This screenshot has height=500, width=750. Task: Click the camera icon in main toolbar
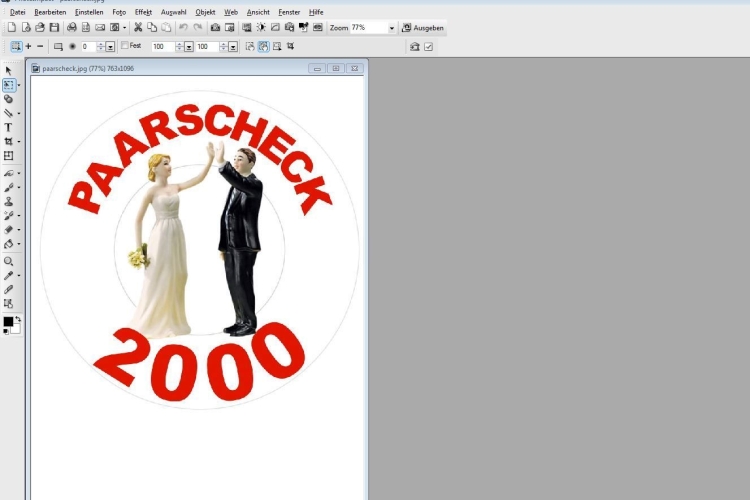(x=215, y=27)
